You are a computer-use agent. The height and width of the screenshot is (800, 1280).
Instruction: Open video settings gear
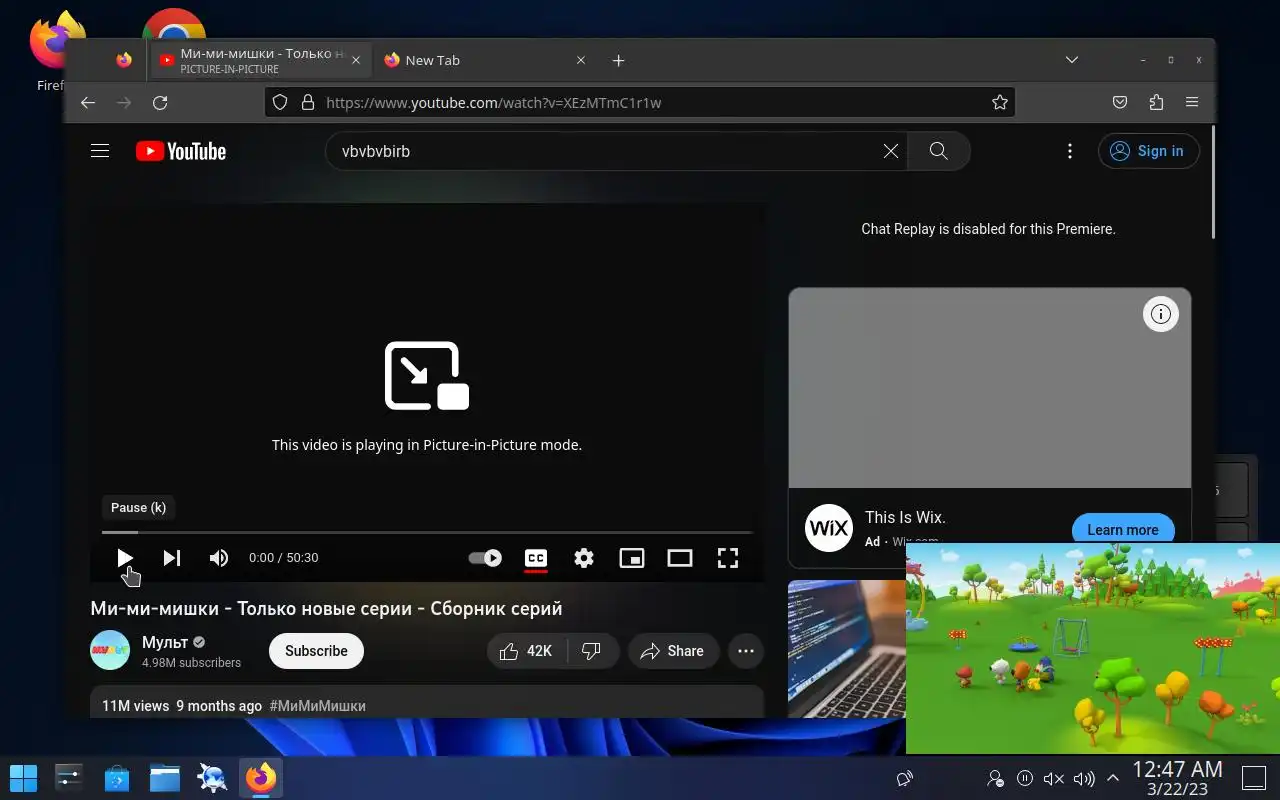584,558
